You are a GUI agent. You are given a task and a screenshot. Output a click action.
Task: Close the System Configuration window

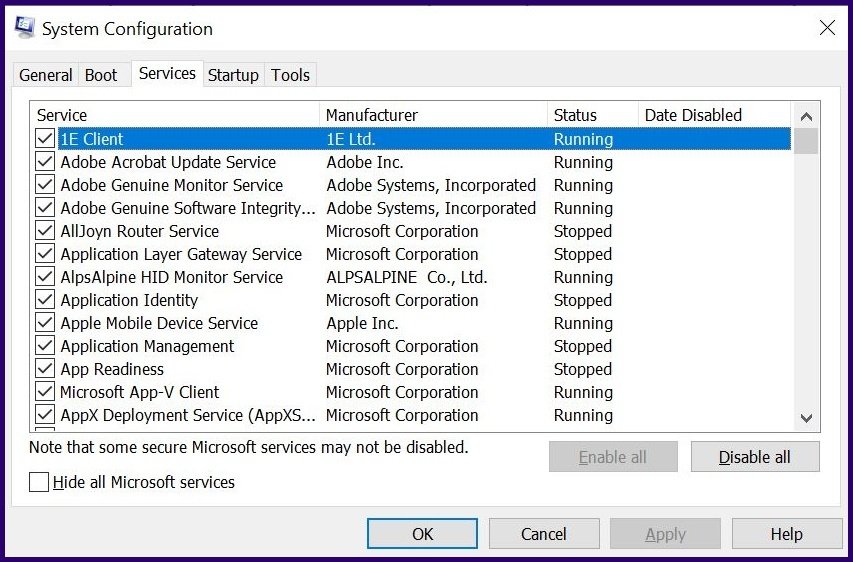[x=827, y=28]
